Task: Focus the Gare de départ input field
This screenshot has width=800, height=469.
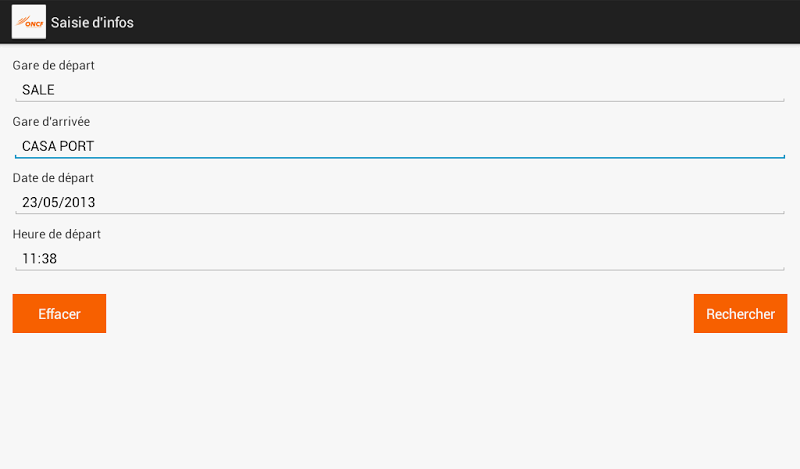Action: 400,90
